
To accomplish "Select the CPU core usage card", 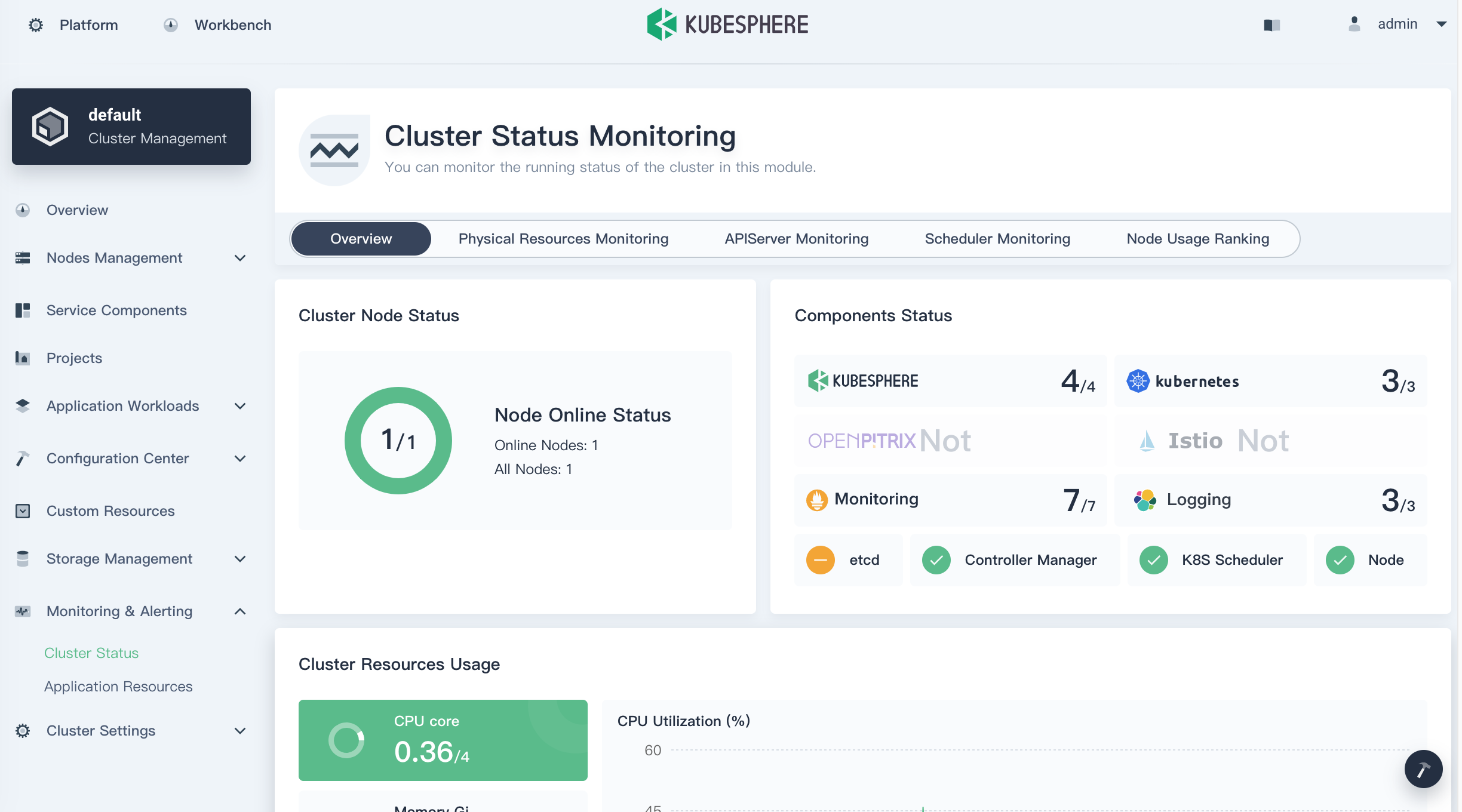I will point(443,740).
